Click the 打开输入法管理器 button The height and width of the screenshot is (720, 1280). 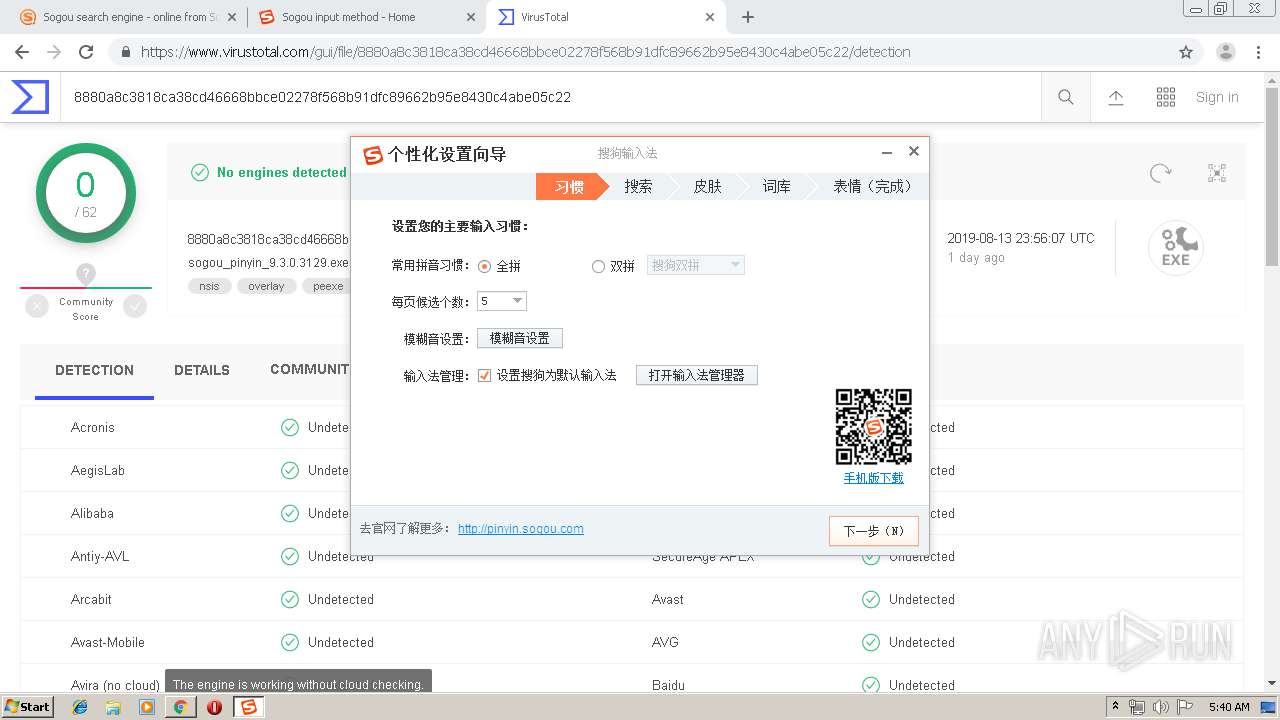click(x=697, y=375)
